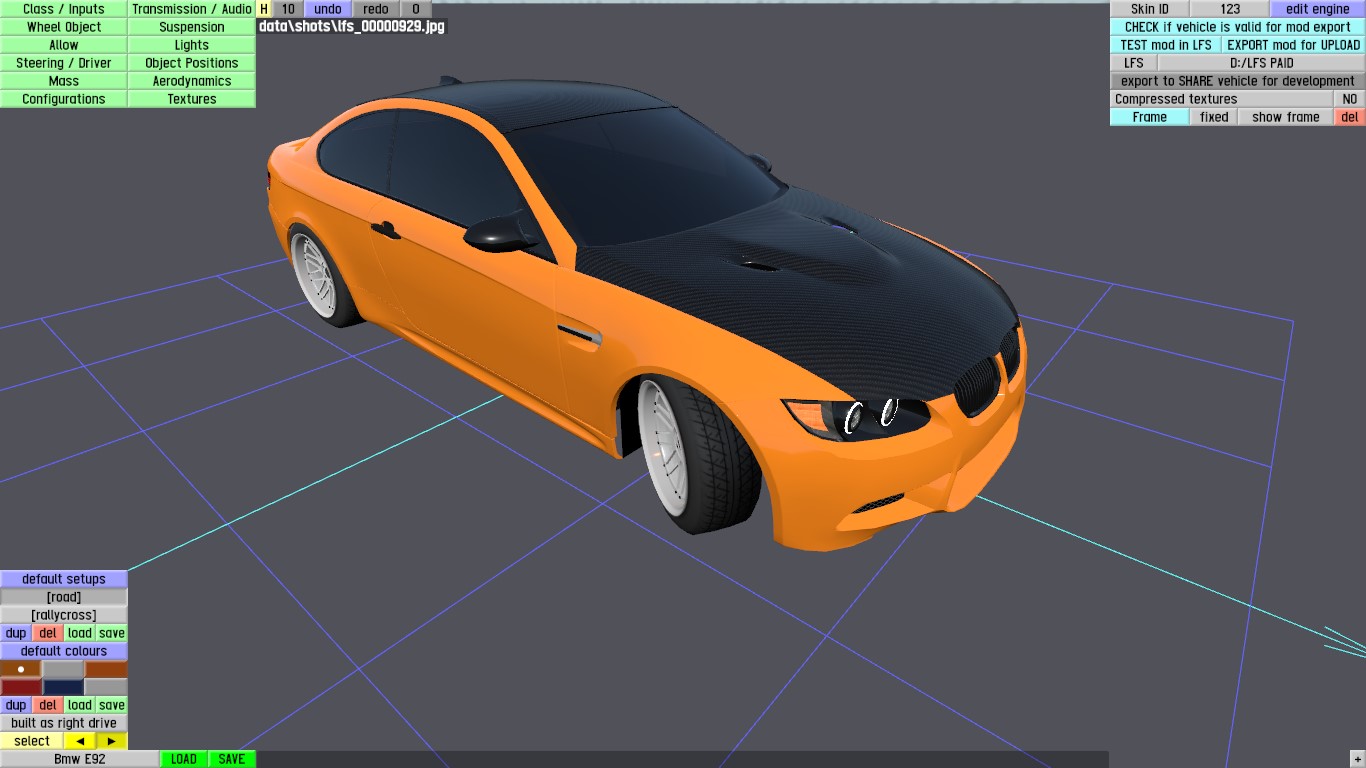
Task: Click the redo count showing 0
Action: (x=416, y=9)
